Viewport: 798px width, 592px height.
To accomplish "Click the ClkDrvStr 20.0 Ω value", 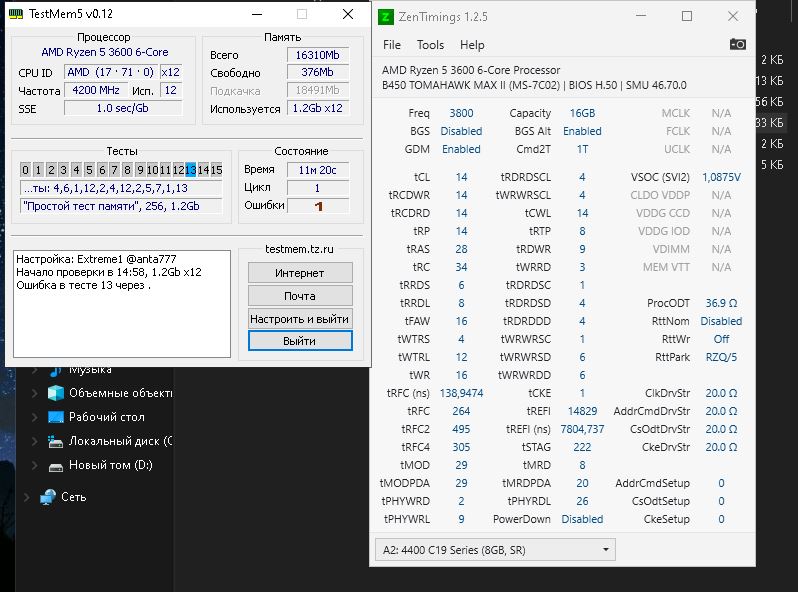I will pyautogui.click(x=721, y=393).
